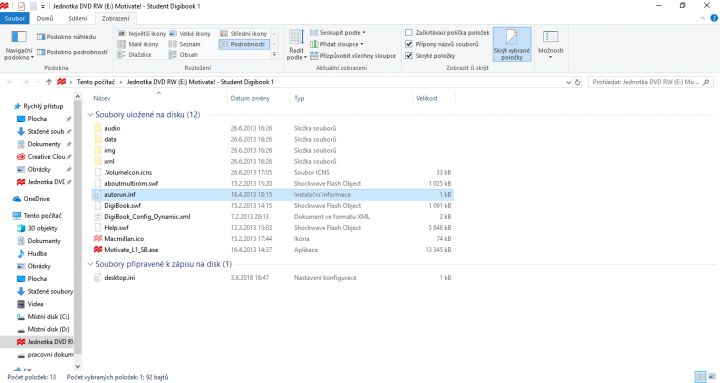Select the Motivate_L1_SB.exe application icon
Viewport: 720px width, 383px height.
[98, 250]
